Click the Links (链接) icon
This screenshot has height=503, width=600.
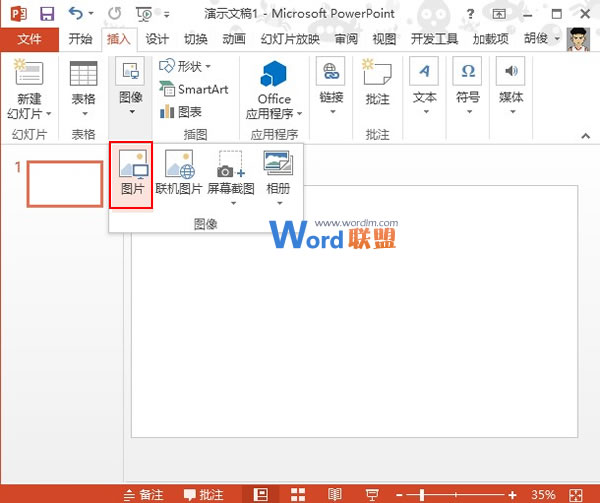331,71
